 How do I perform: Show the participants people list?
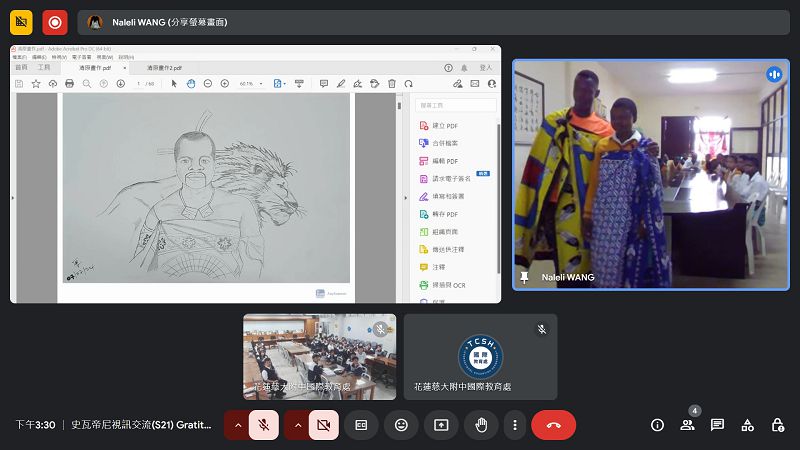(687, 425)
